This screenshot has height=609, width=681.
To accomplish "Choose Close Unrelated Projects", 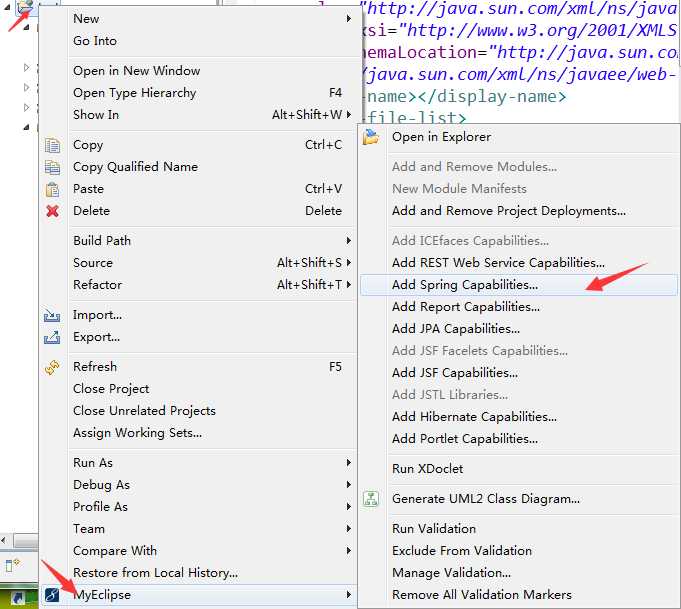I will pos(198,411).
